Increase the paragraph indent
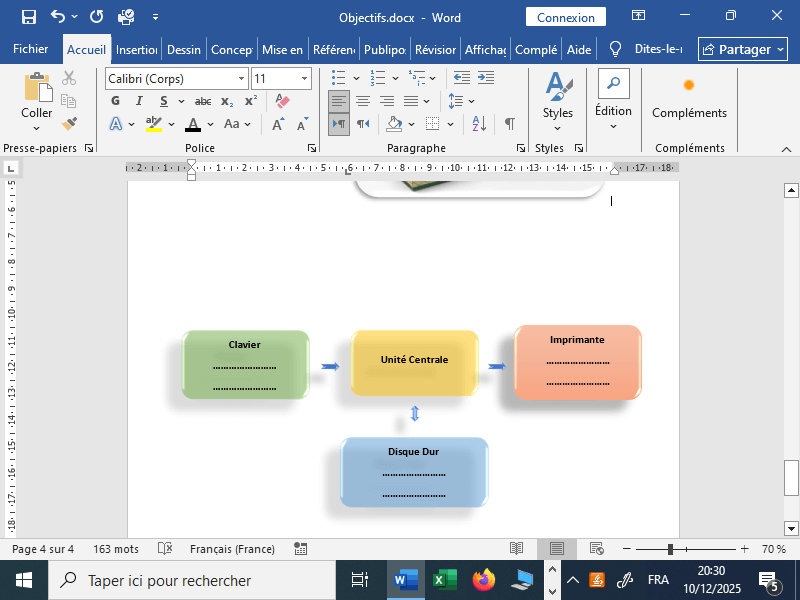Screen dimensions: 800x600 487,78
